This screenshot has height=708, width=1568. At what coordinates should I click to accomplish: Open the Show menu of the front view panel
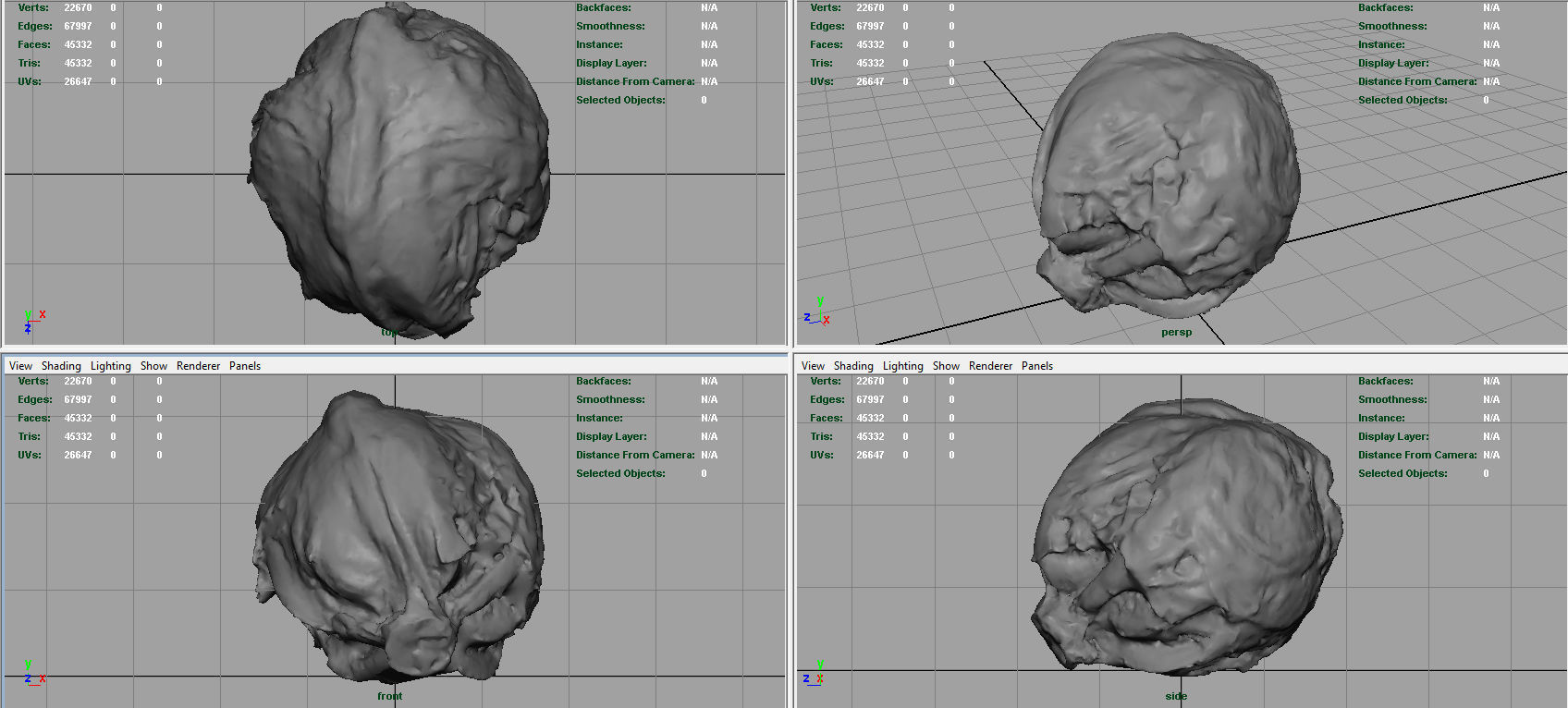153,366
